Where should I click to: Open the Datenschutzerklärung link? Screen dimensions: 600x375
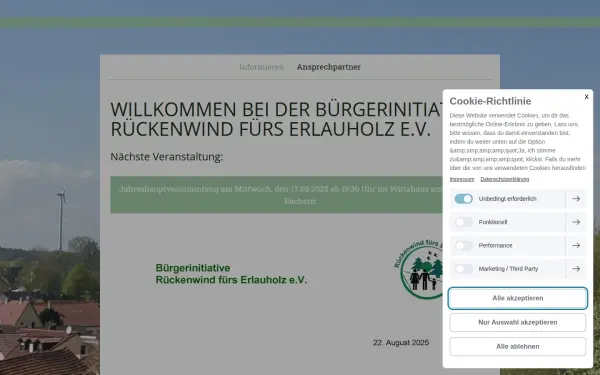point(505,179)
